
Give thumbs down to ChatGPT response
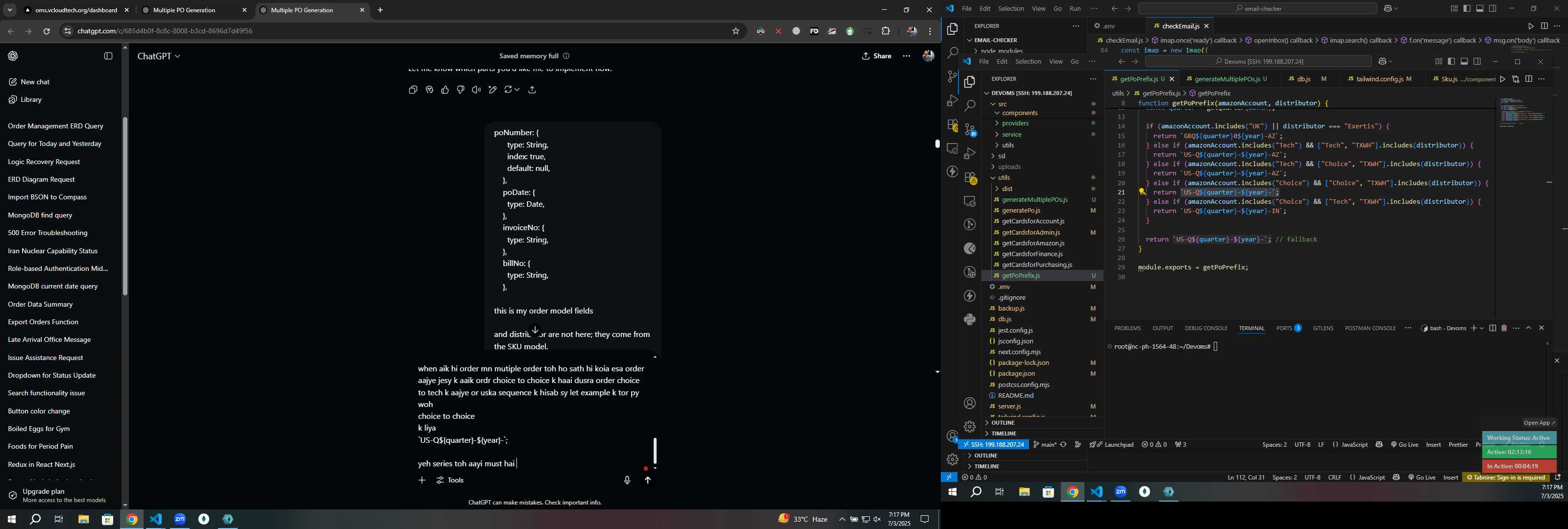pyautogui.click(x=461, y=90)
